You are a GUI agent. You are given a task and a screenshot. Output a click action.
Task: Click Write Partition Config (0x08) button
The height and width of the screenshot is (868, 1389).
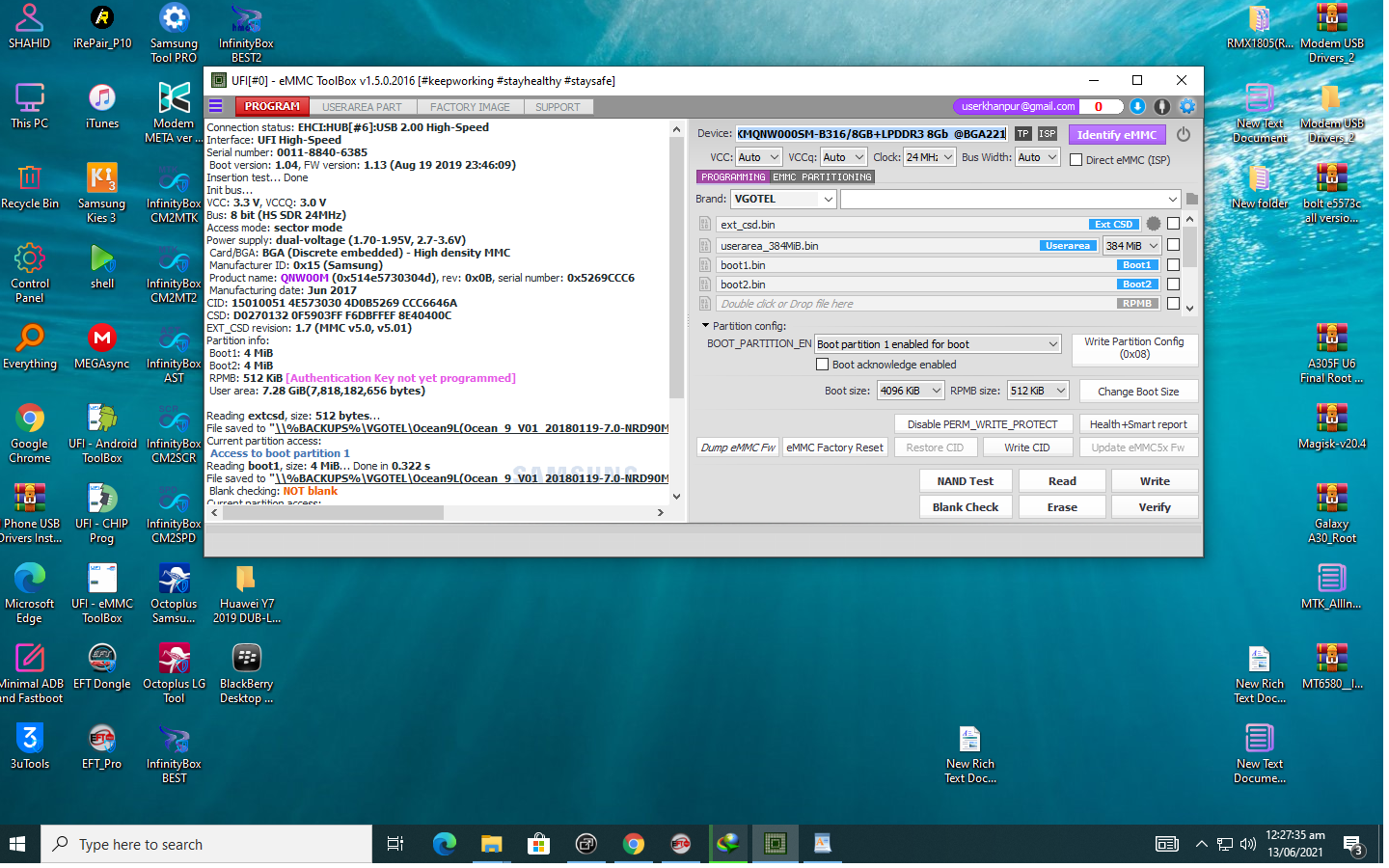[x=1134, y=348]
